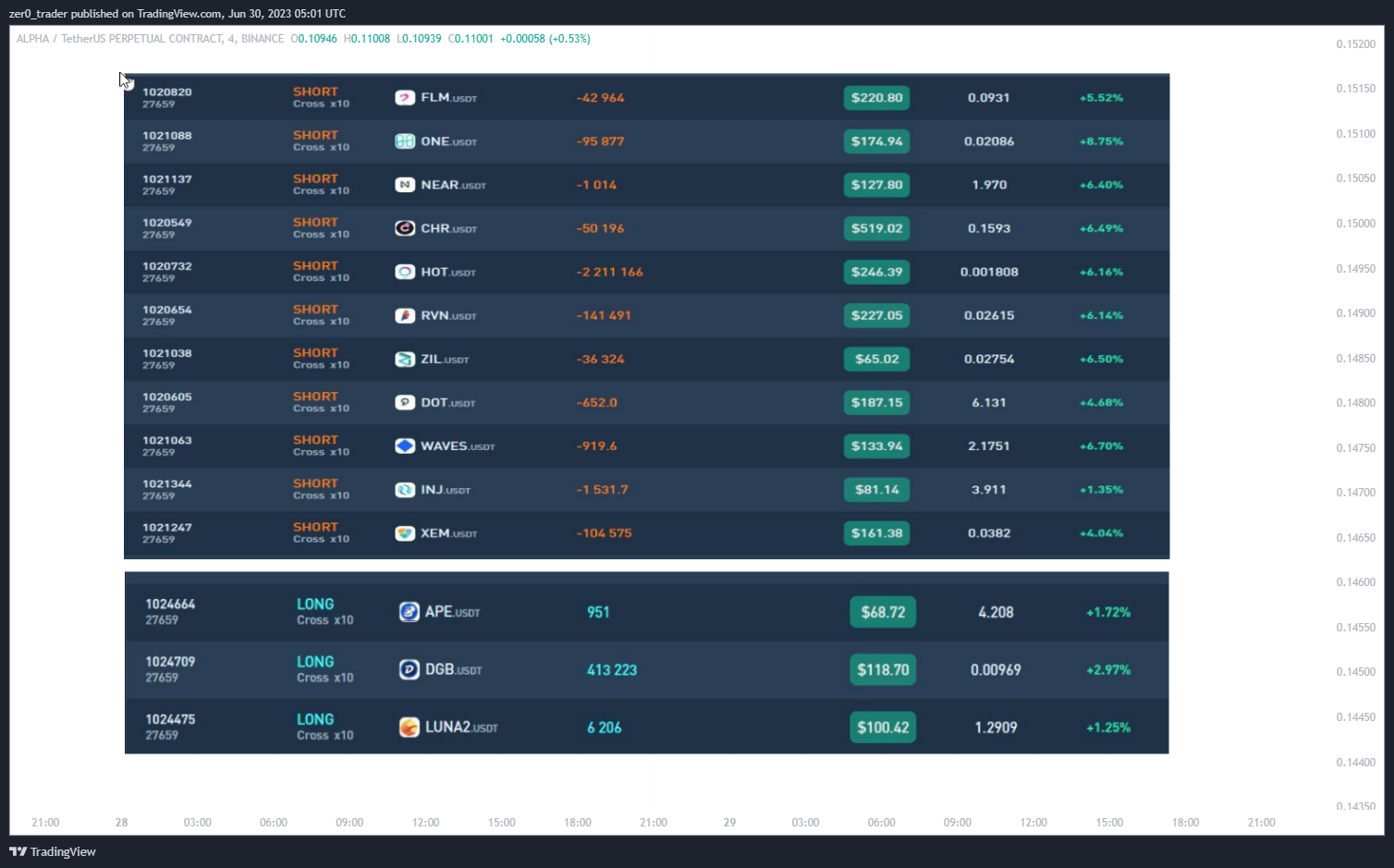Click the $68.72 profit badge
Screen dimensions: 1394x868
coord(883,612)
